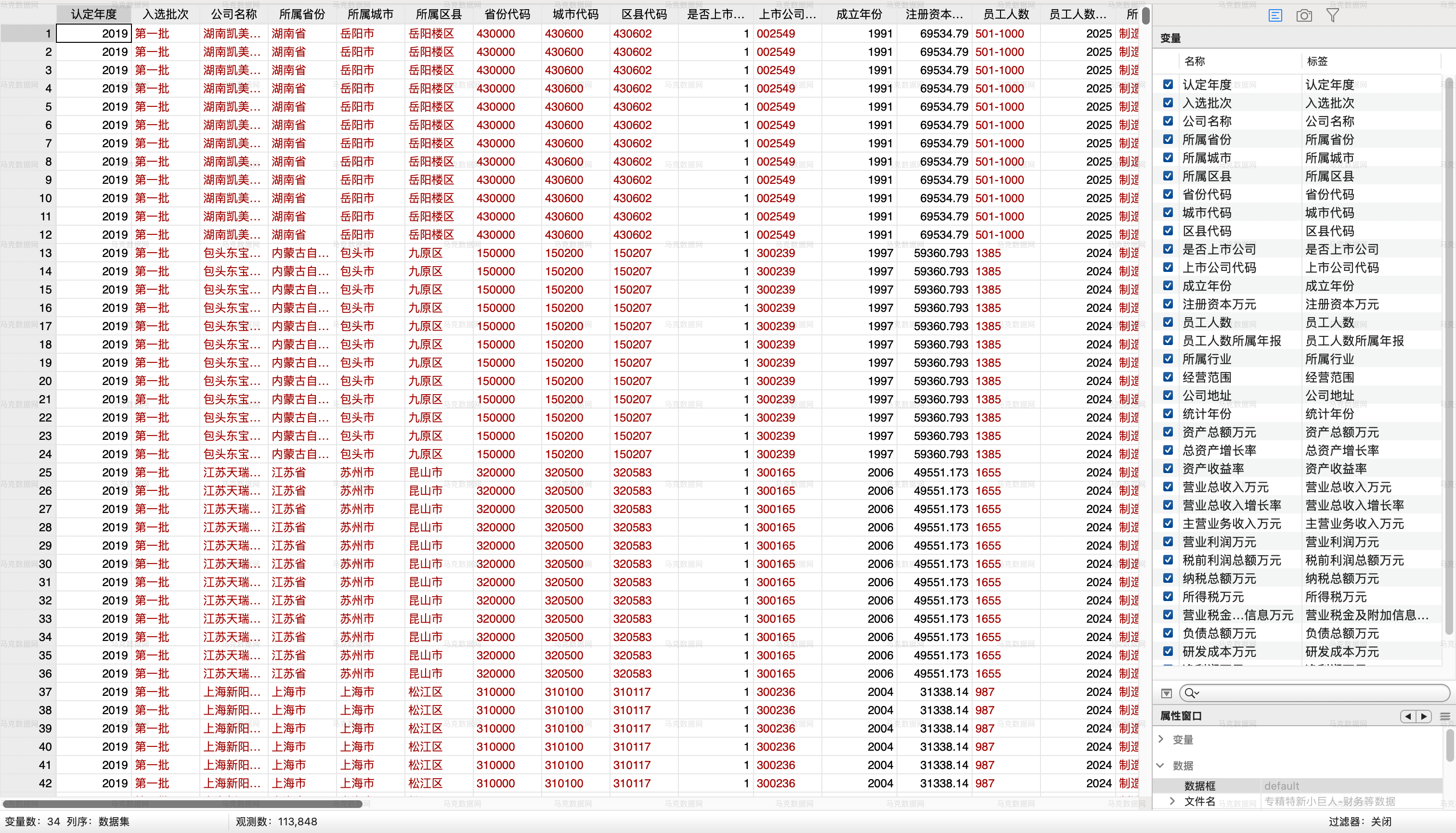1456x833 pixels.
Task: Click 31338.14 capital cell in row 42
Action: click(934, 783)
